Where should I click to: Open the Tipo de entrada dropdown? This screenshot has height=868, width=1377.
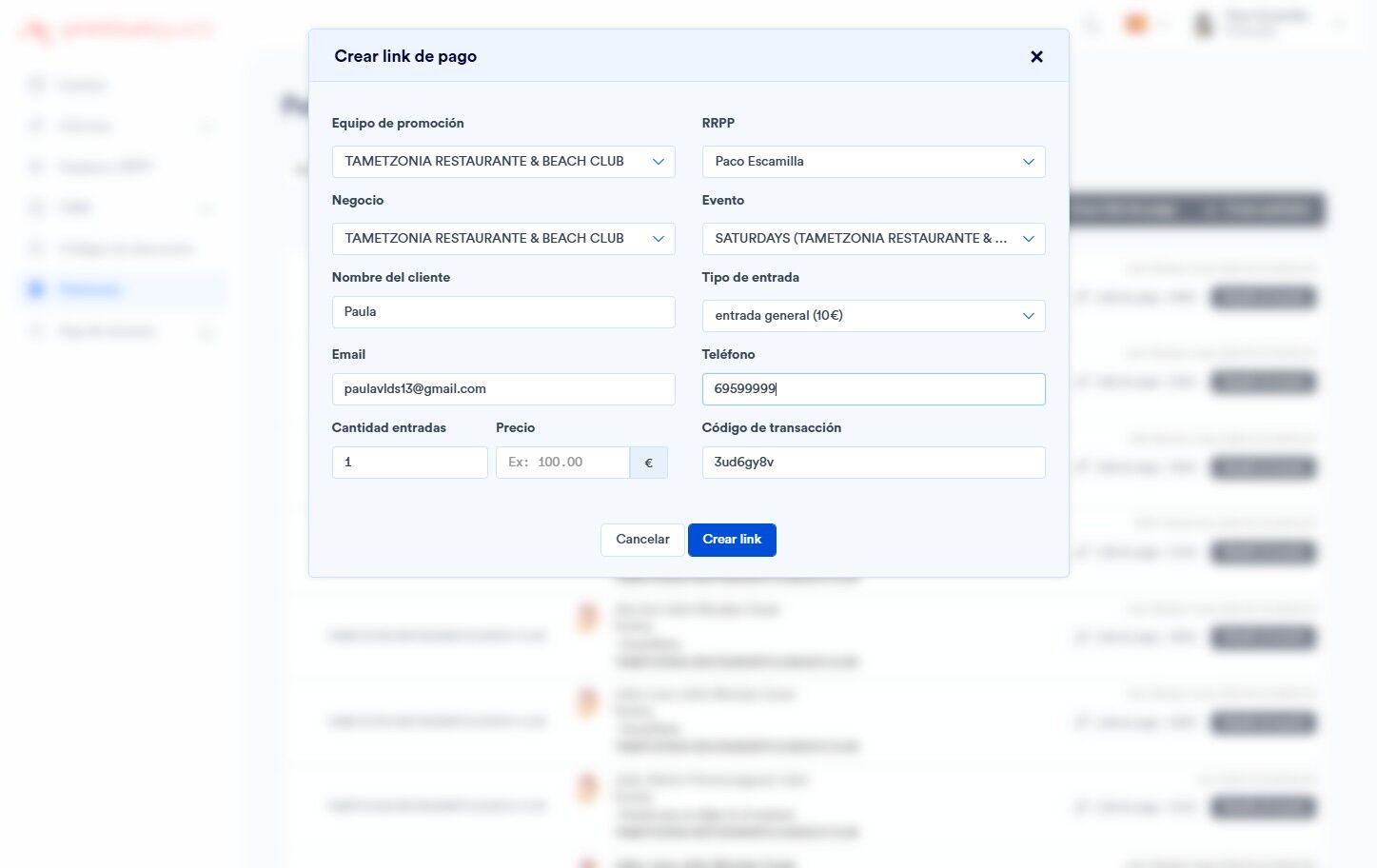[874, 316]
